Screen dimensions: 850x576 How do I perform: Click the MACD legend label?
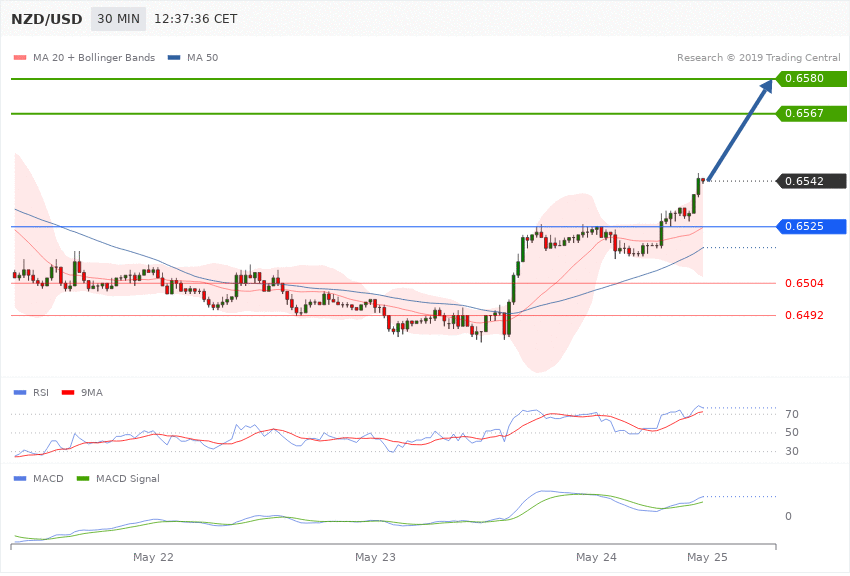[48, 478]
